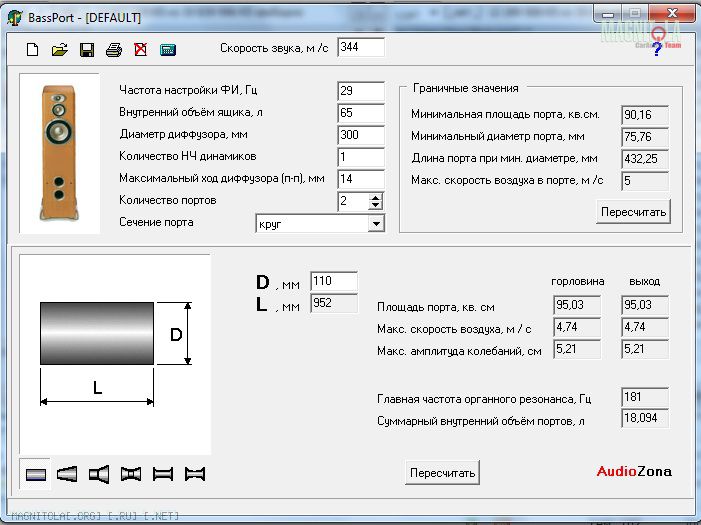This screenshot has width=701, height=525.
Task: Open the 'Сечение порта' dropdown
Action: pos(375,224)
